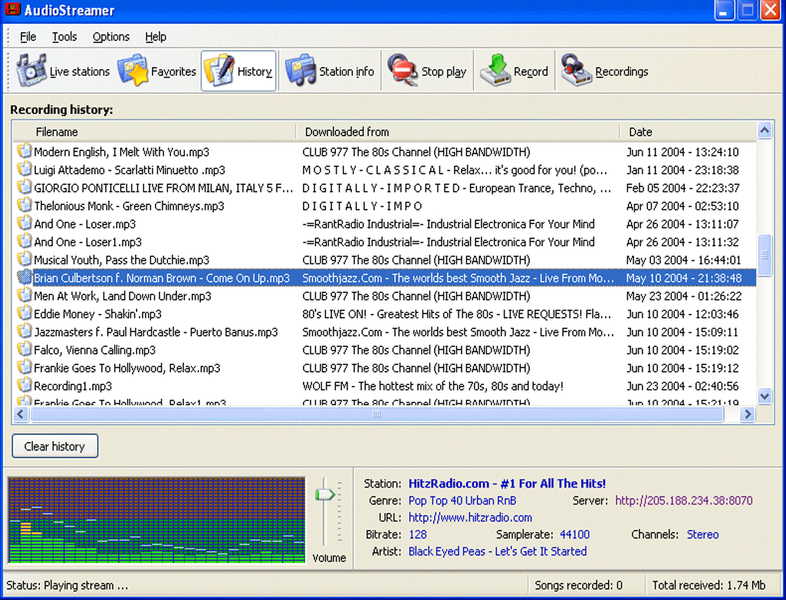The height and width of the screenshot is (600, 786).
Task: Click 'Total received: 1.74 Mb' status entry
Action: click(708, 585)
